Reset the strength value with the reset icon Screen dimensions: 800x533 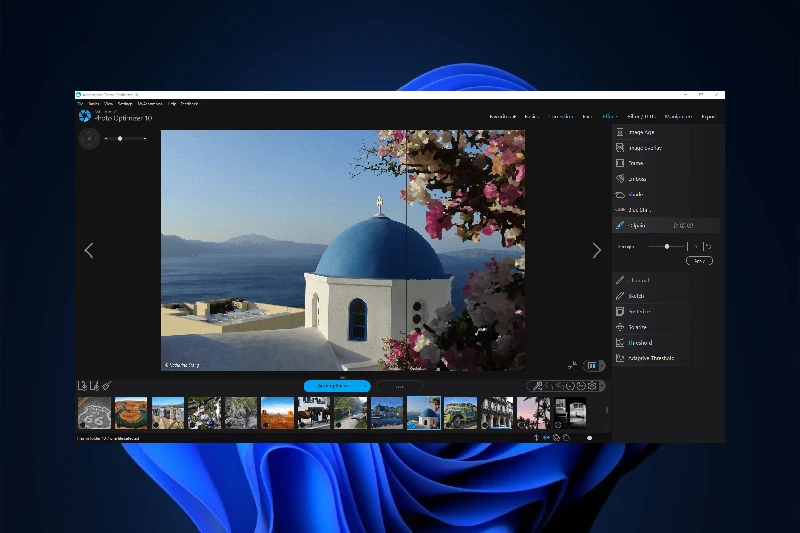(708, 246)
